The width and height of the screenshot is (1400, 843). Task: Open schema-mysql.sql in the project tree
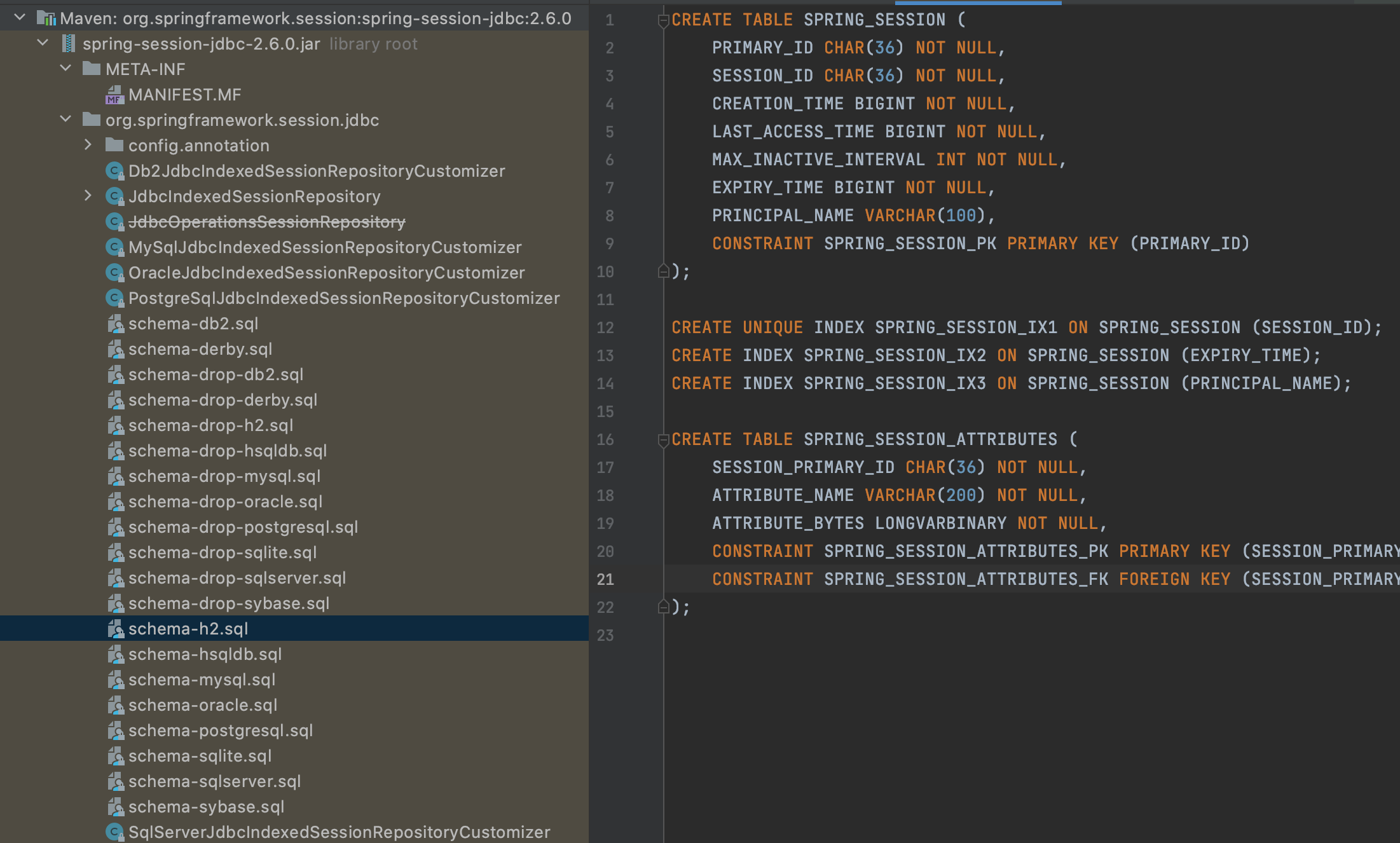point(202,680)
